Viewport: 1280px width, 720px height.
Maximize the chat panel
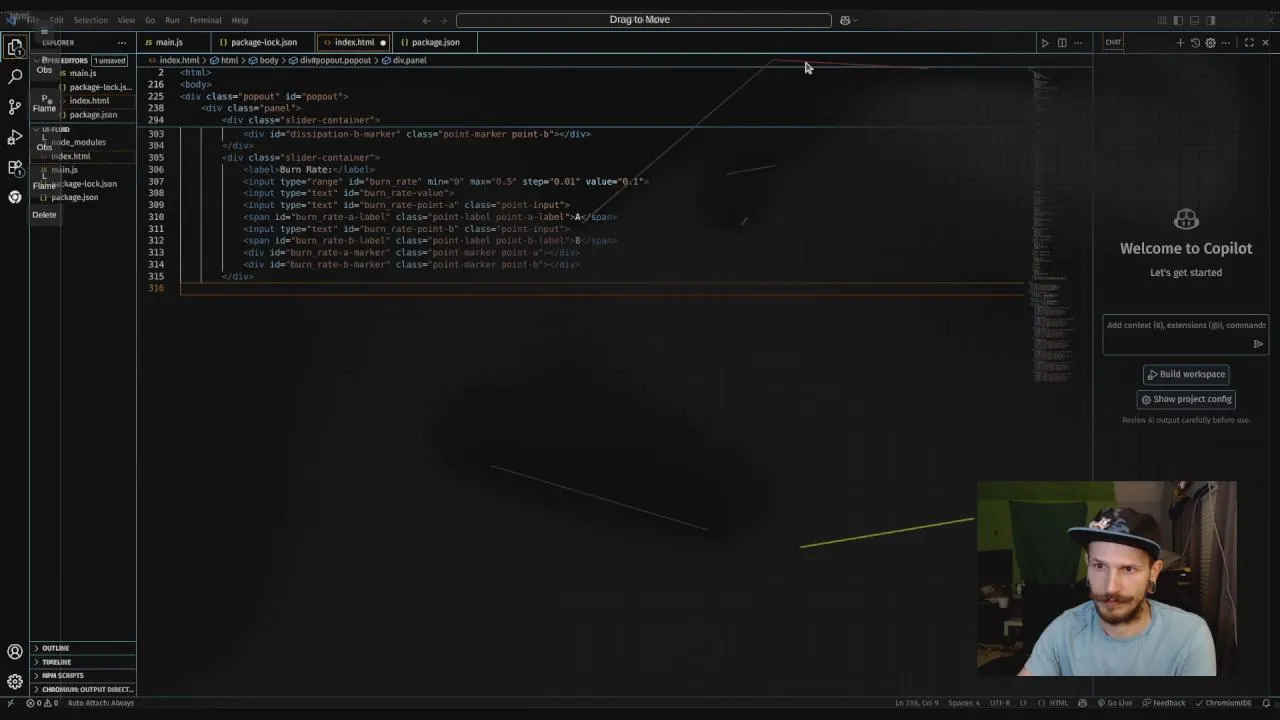(1249, 43)
